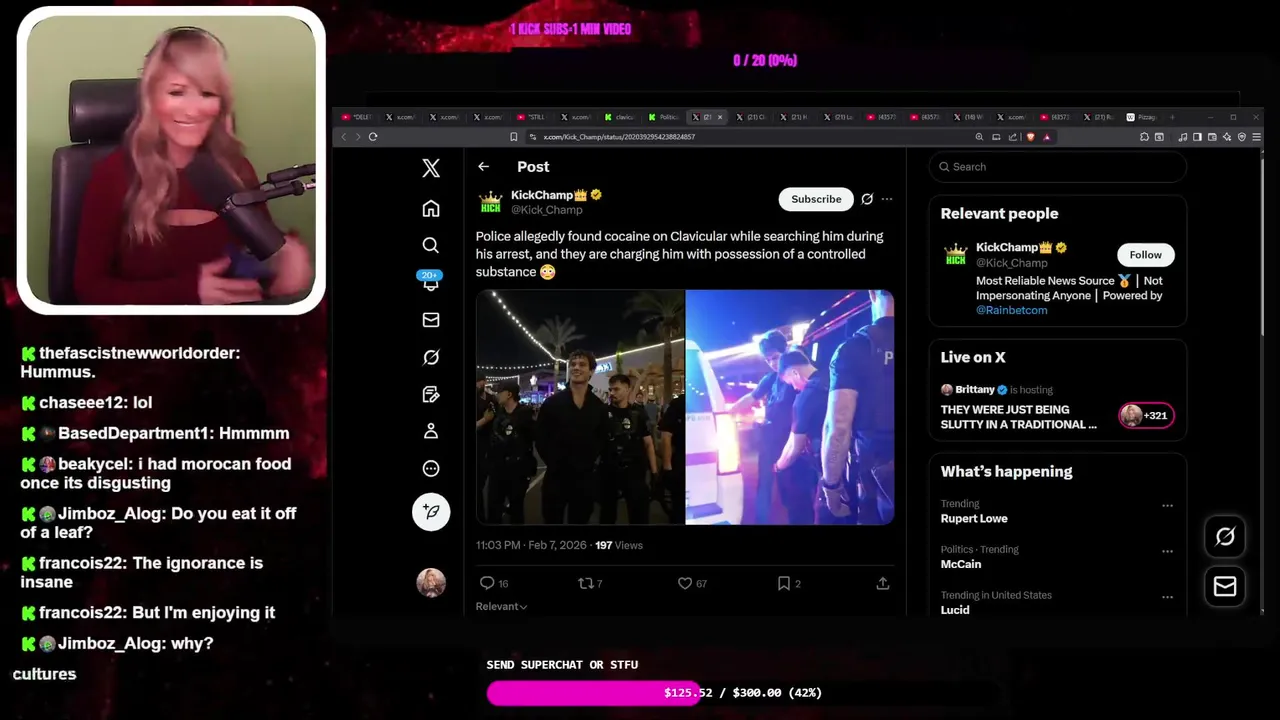Click the round white compose Post button
The height and width of the screenshot is (720, 1280).
431,511
